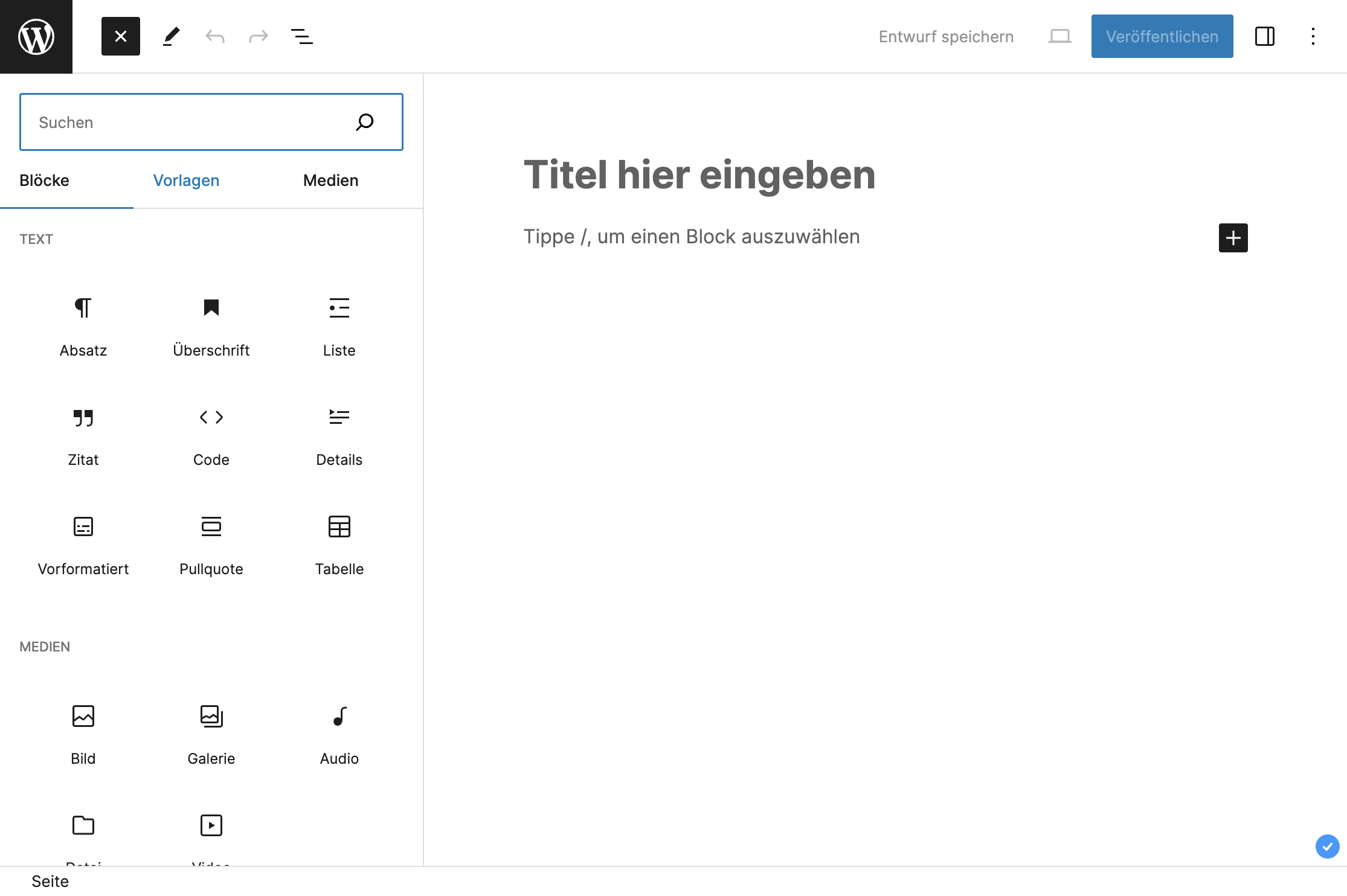Focus the Suchen block search field

click(x=211, y=122)
